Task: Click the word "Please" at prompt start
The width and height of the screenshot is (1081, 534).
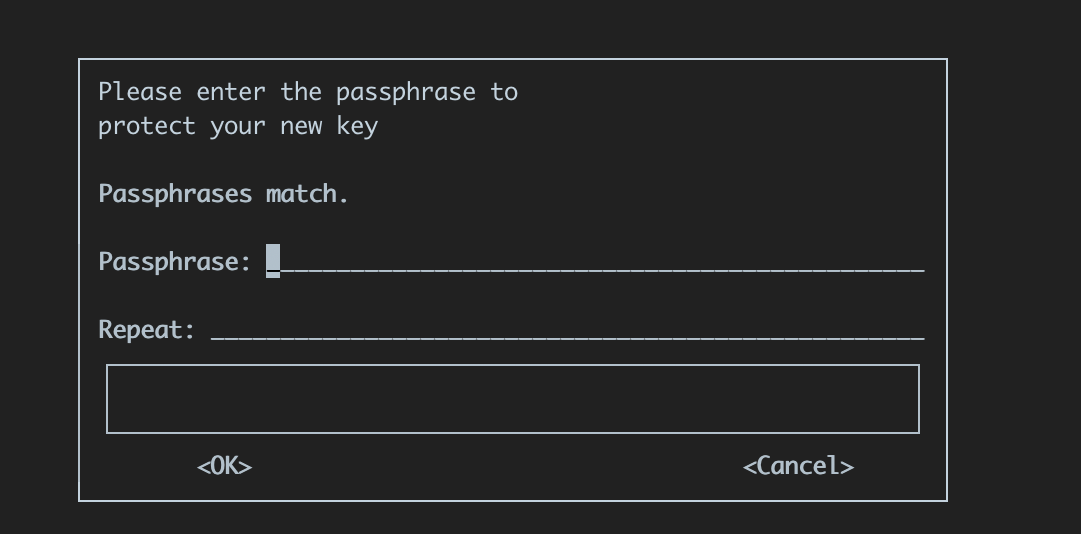Action: [140, 92]
